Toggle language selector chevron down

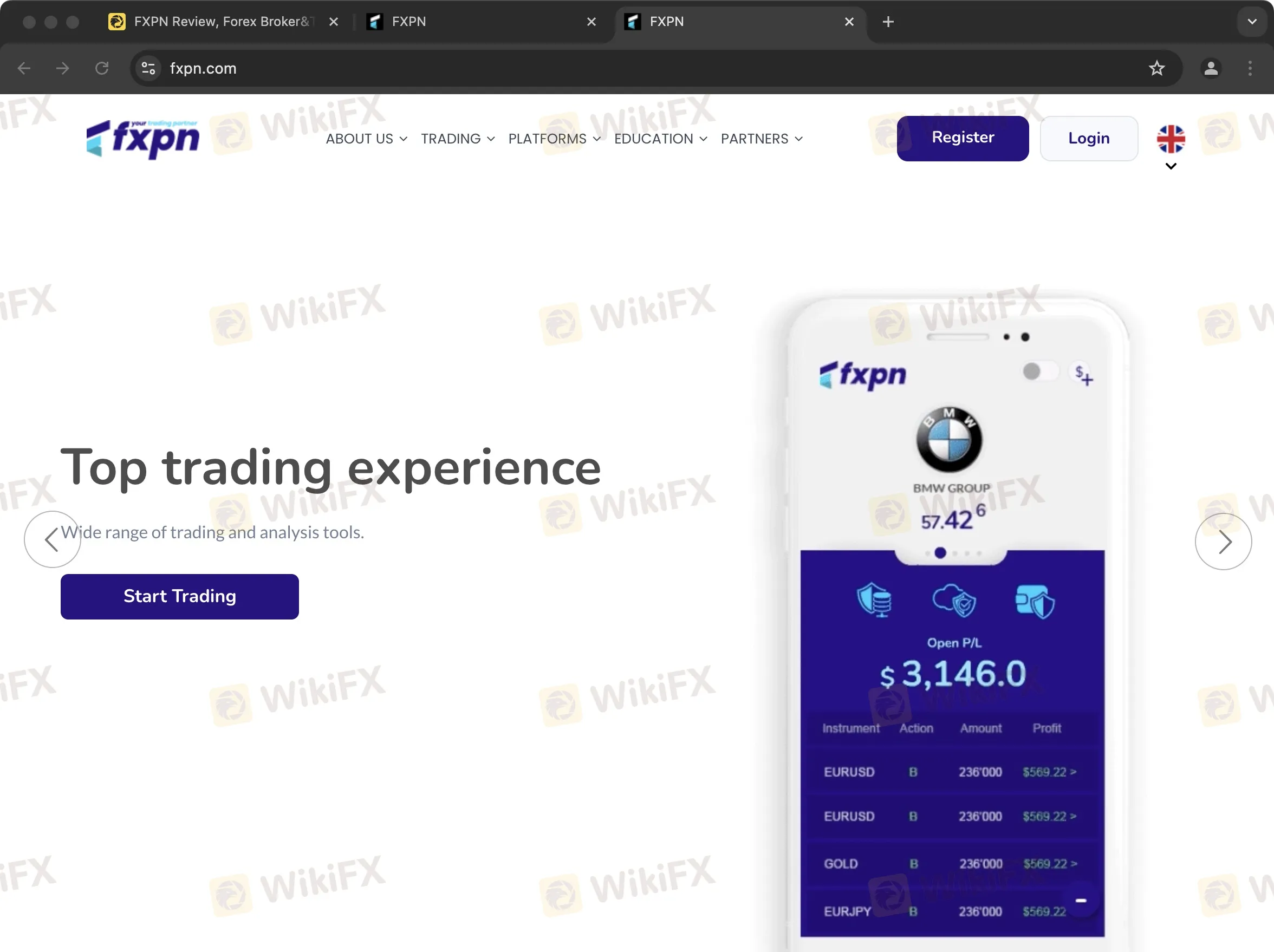[1170, 166]
